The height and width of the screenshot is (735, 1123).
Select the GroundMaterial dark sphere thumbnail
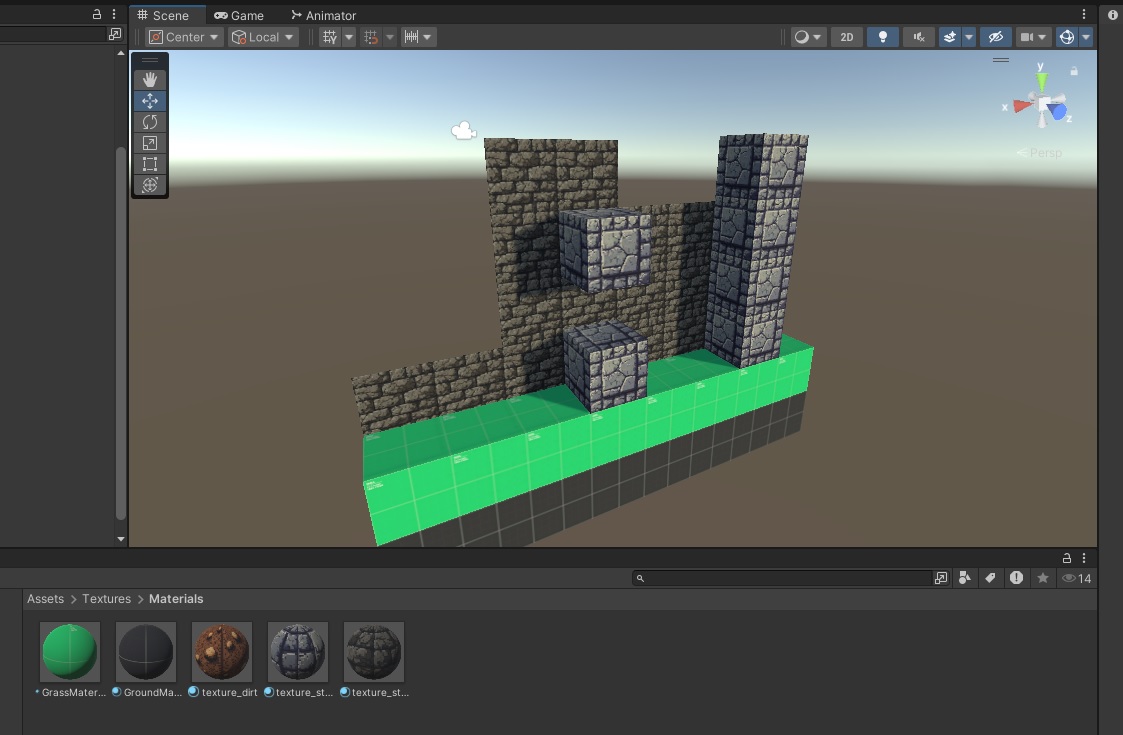point(146,652)
